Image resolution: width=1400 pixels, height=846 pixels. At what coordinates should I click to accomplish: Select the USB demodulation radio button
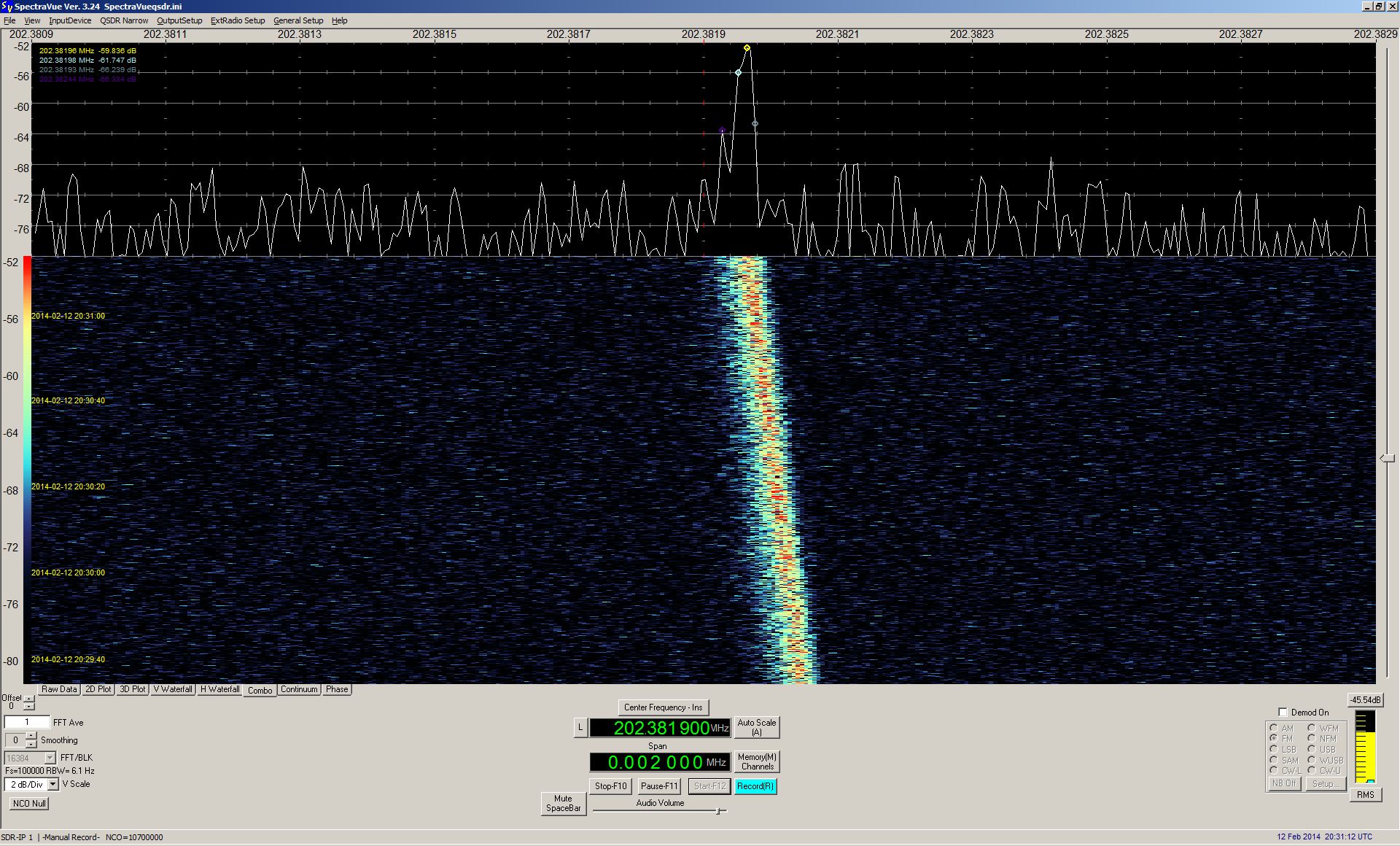tap(1311, 749)
